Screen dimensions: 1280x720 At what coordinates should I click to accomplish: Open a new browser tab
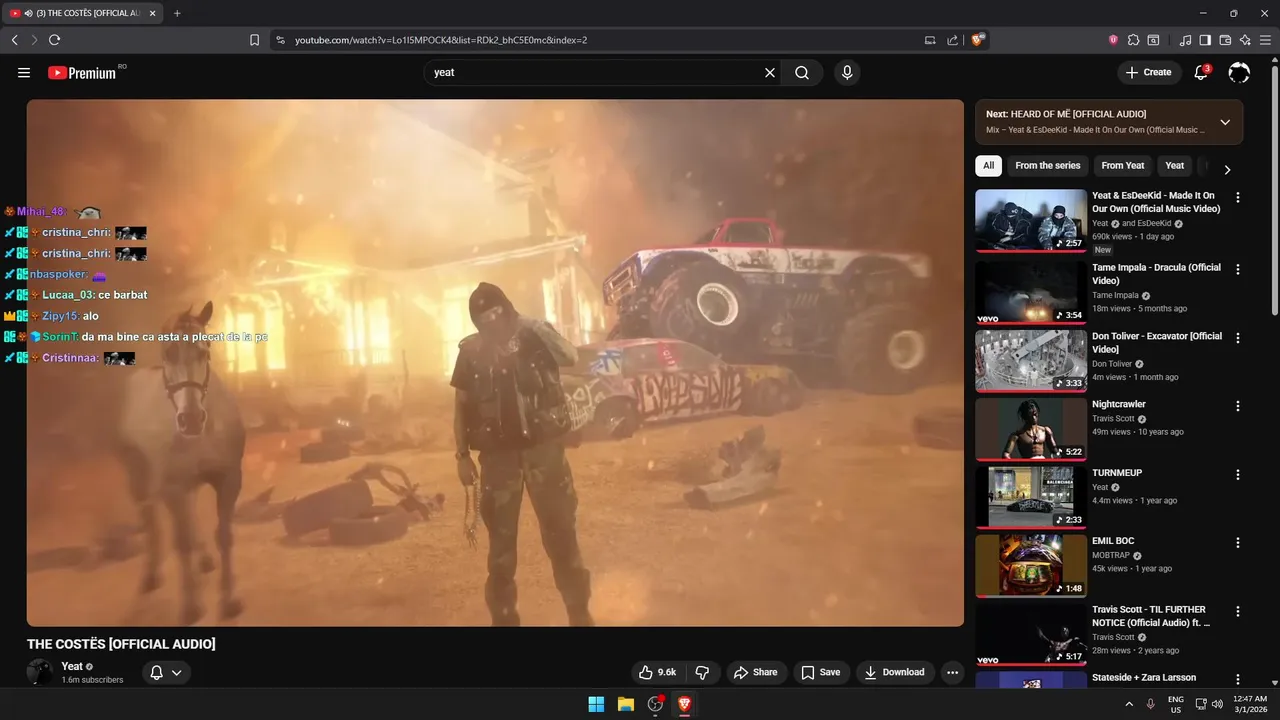(x=177, y=13)
